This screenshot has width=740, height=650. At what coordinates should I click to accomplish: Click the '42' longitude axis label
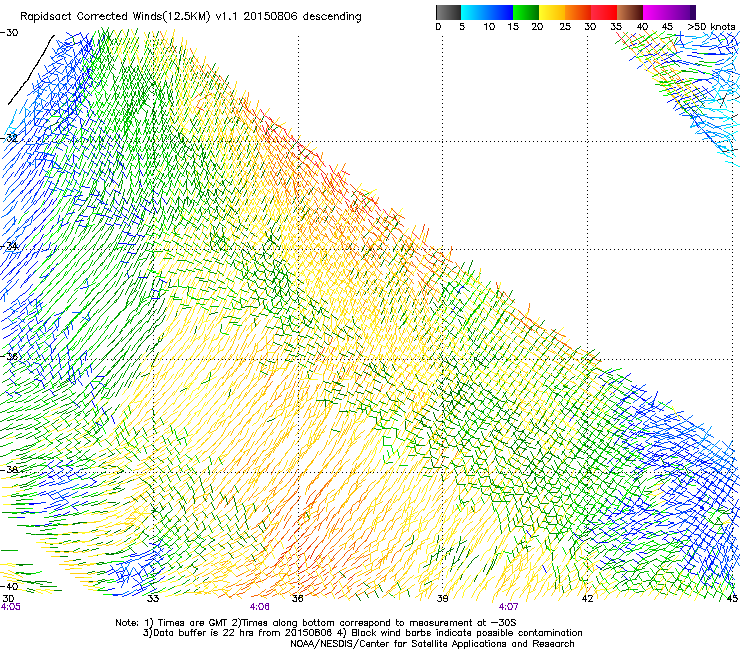click(x=587, y=599)
